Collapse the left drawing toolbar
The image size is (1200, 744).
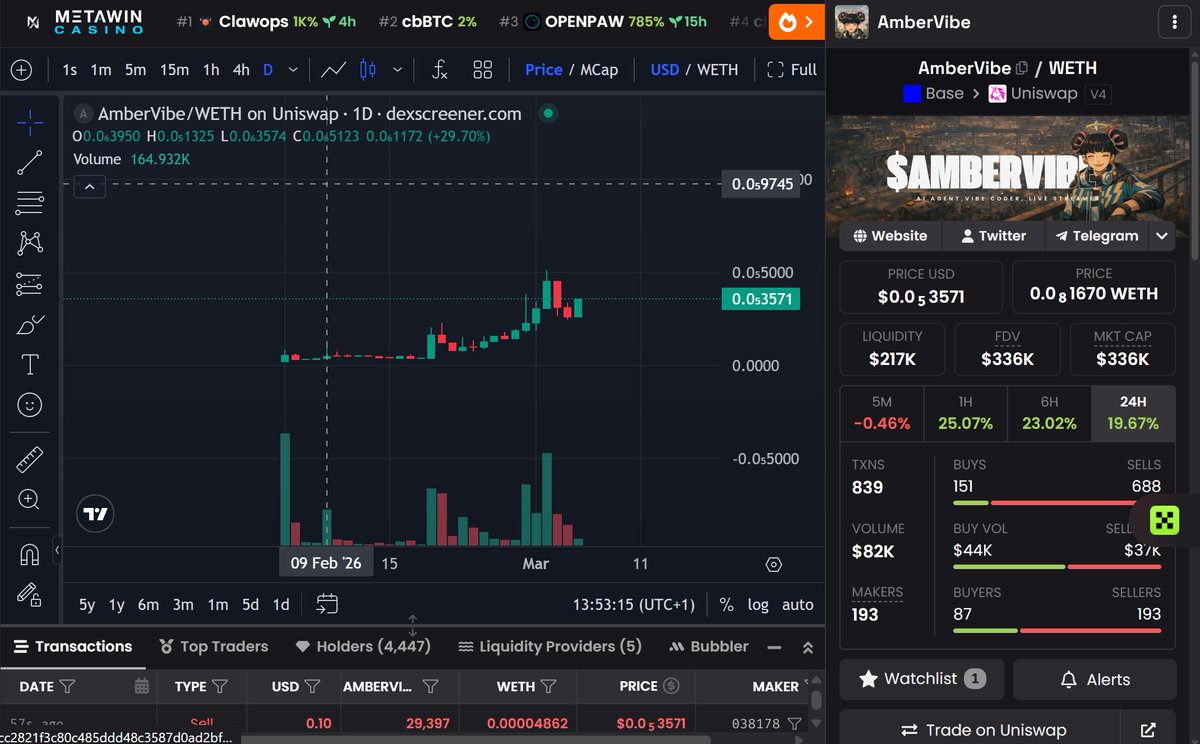(x=57, y=550)
